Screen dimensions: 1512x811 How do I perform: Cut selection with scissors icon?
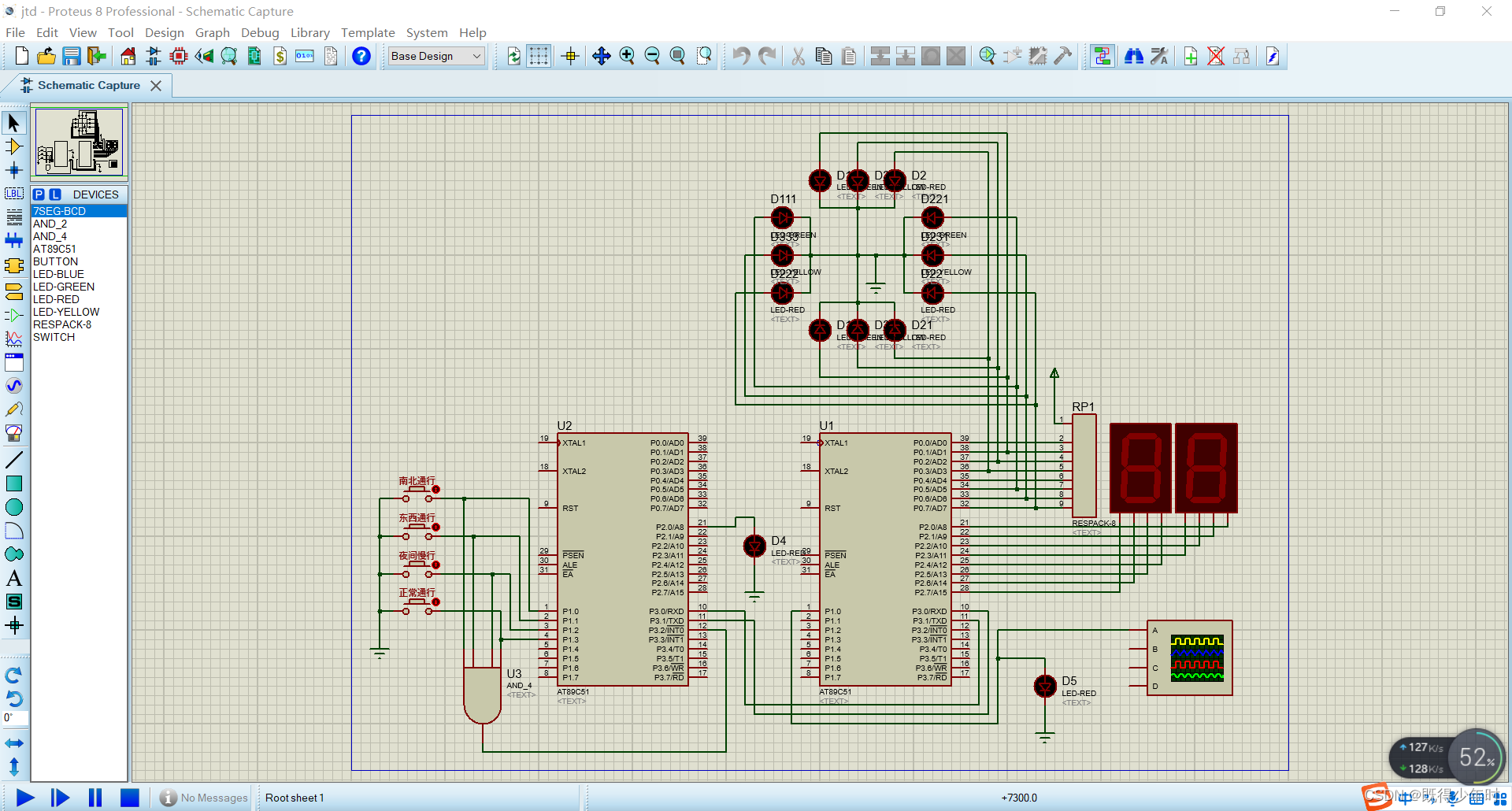(798, 56)
